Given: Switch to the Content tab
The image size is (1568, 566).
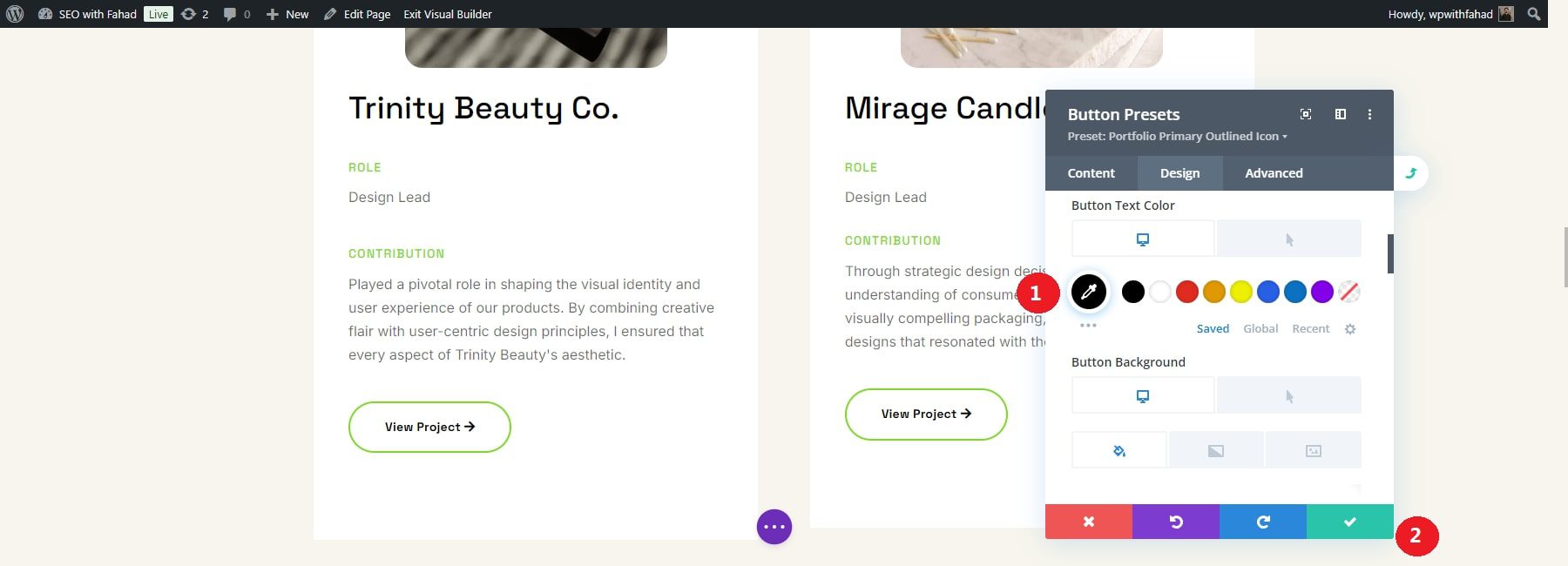Looking at the screenshot, I should (1091, 172).
